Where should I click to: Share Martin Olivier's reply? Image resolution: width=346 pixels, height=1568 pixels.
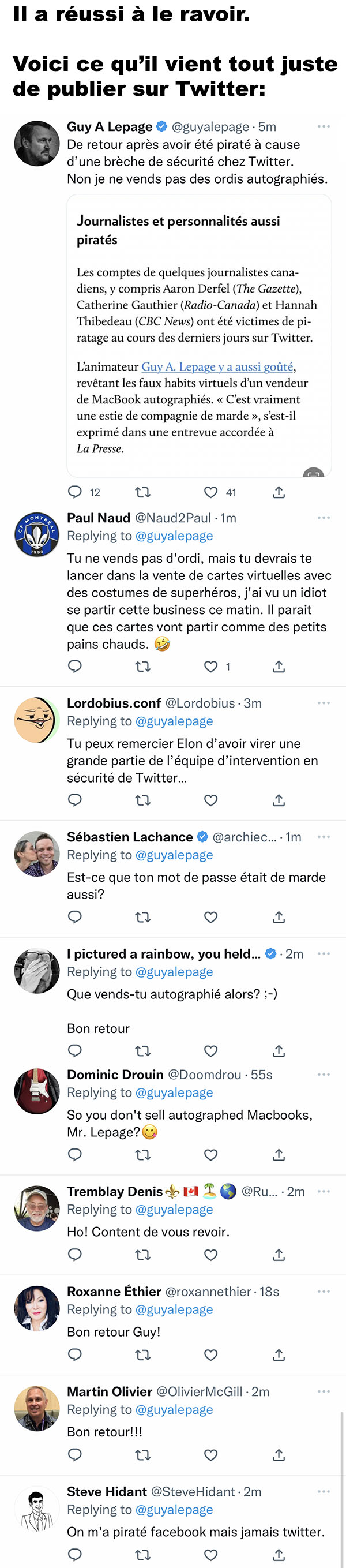coord(279,1455)
